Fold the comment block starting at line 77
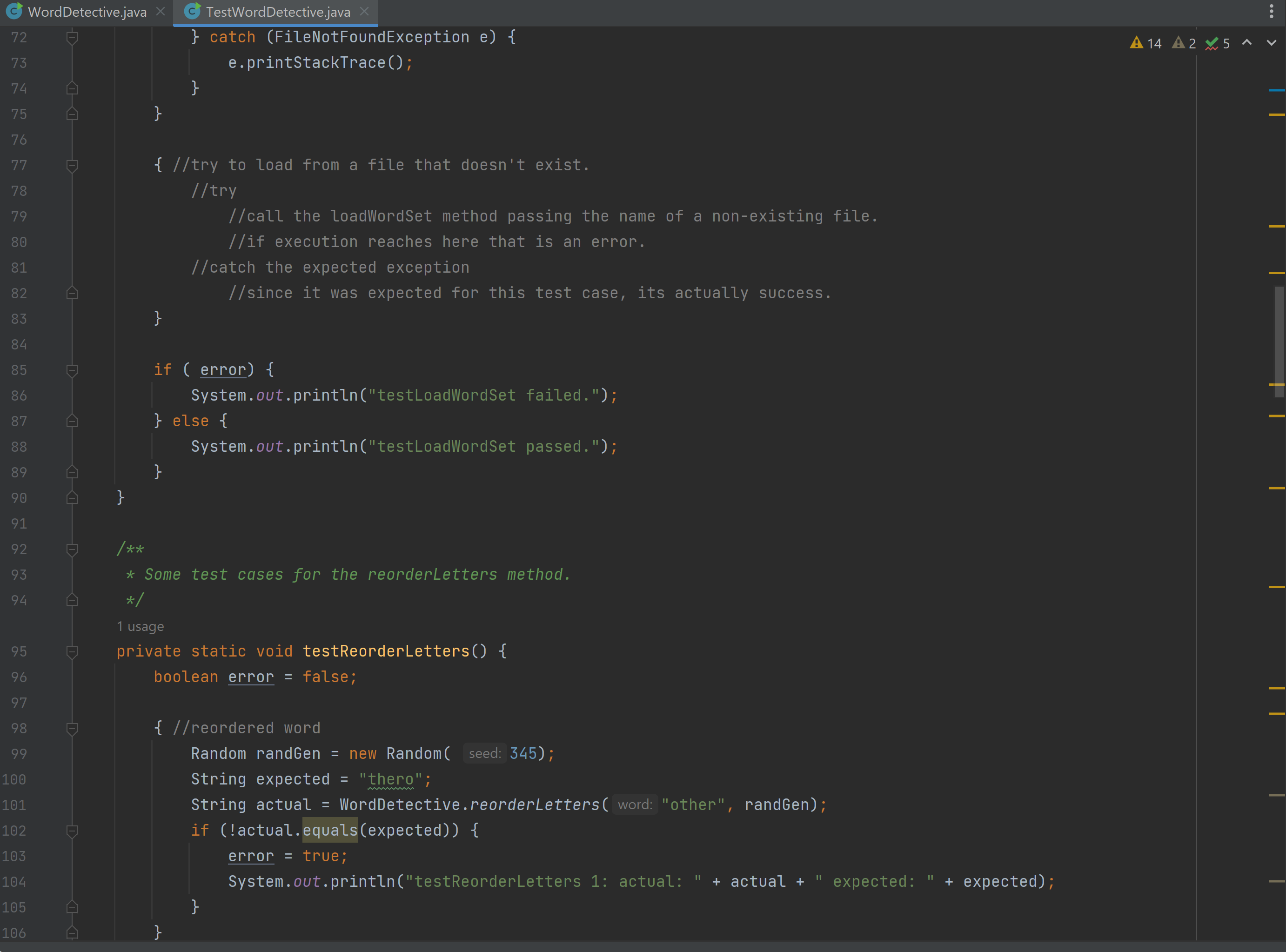The width and height of the screenshot is (1286, 952). 72,165
